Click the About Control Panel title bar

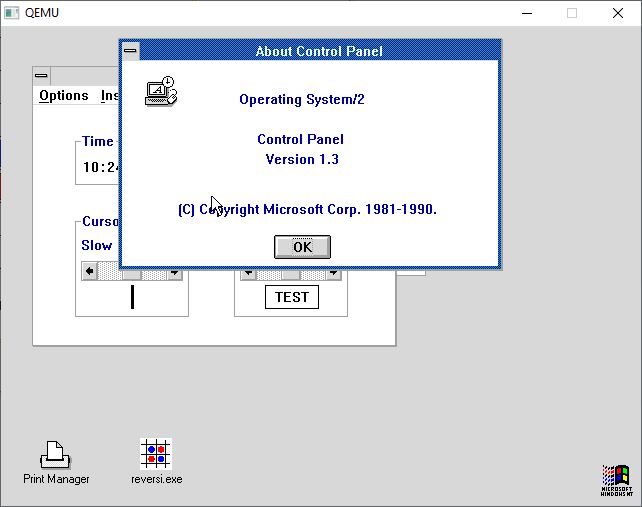[x=319, y=51]
